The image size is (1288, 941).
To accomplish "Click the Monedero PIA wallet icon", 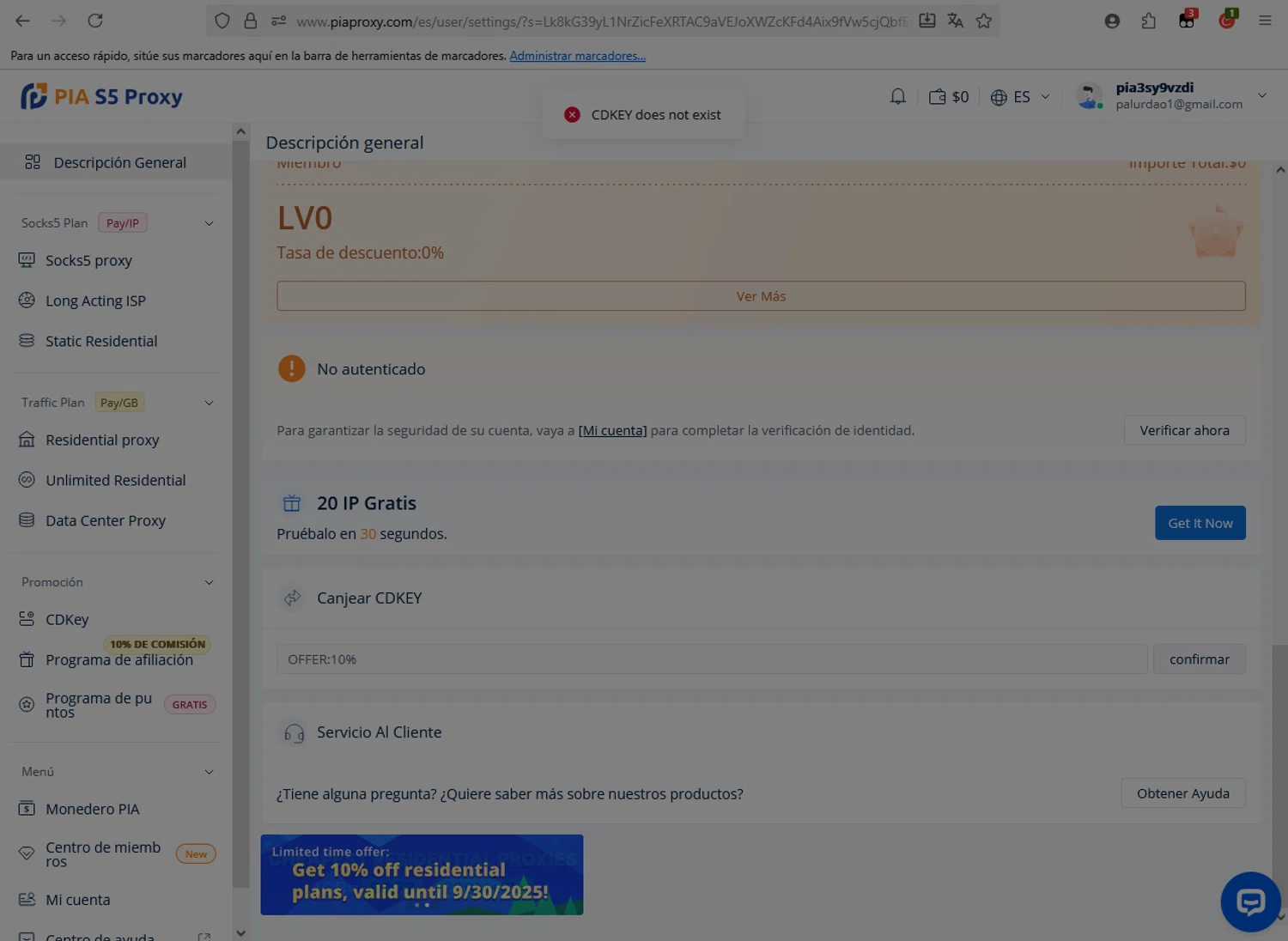I will [27, 809].
